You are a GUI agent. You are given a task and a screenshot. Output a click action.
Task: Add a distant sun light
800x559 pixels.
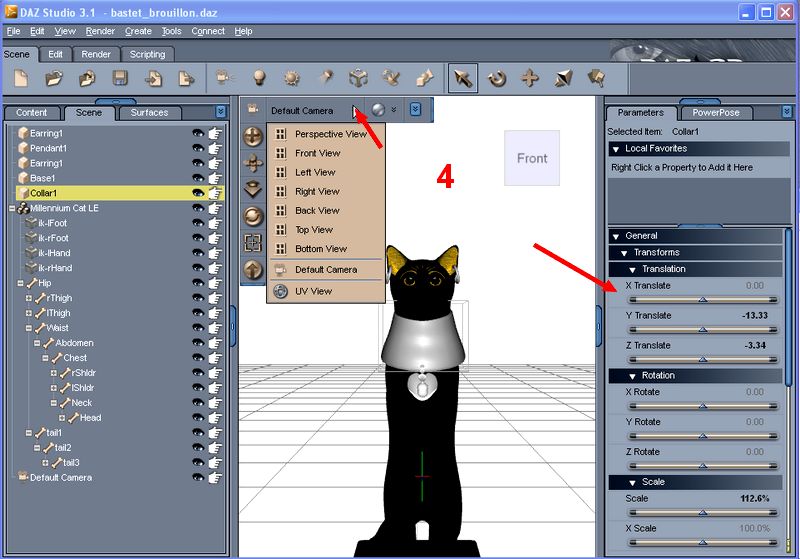[x=292, y=79]
